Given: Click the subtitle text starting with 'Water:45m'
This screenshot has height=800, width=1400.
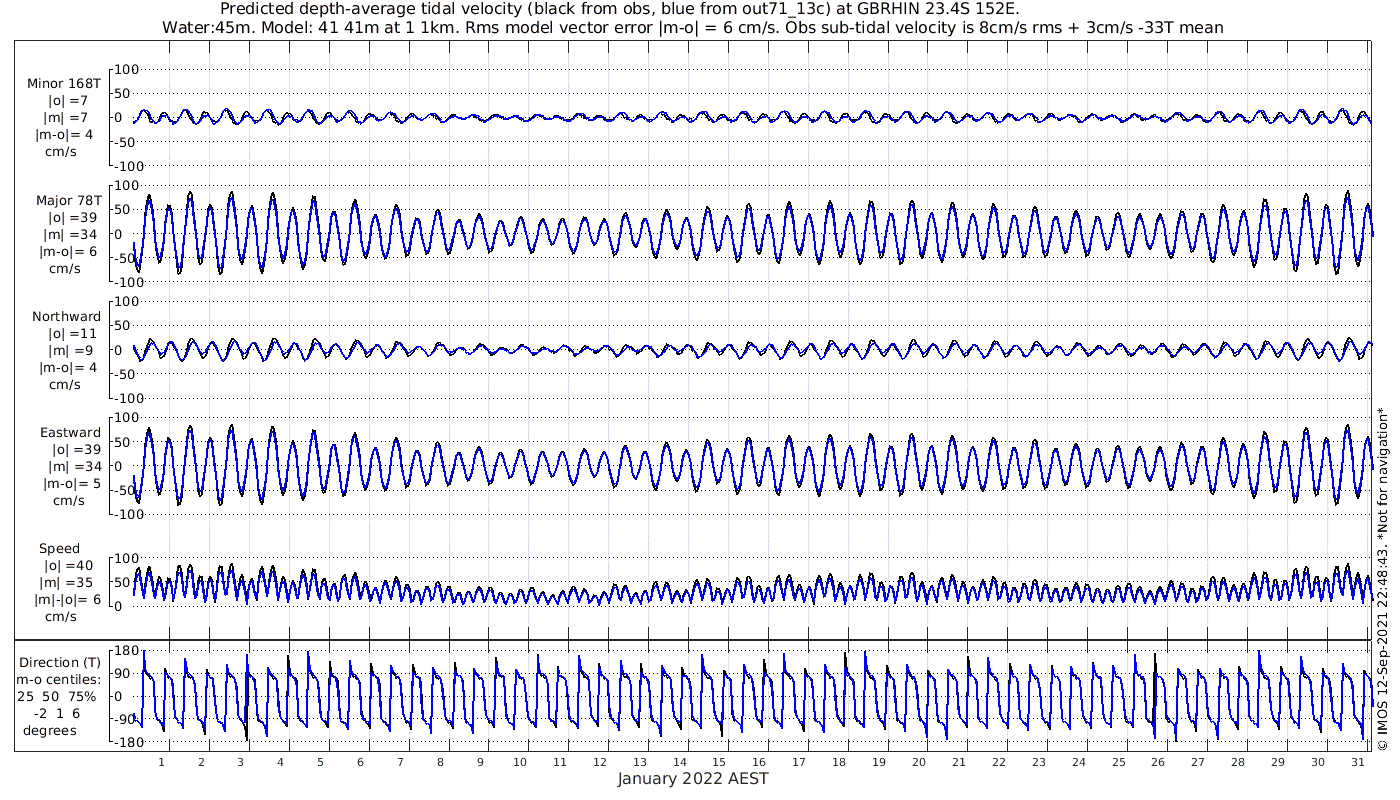Looking at the screenshot, I should click(691, 27).
